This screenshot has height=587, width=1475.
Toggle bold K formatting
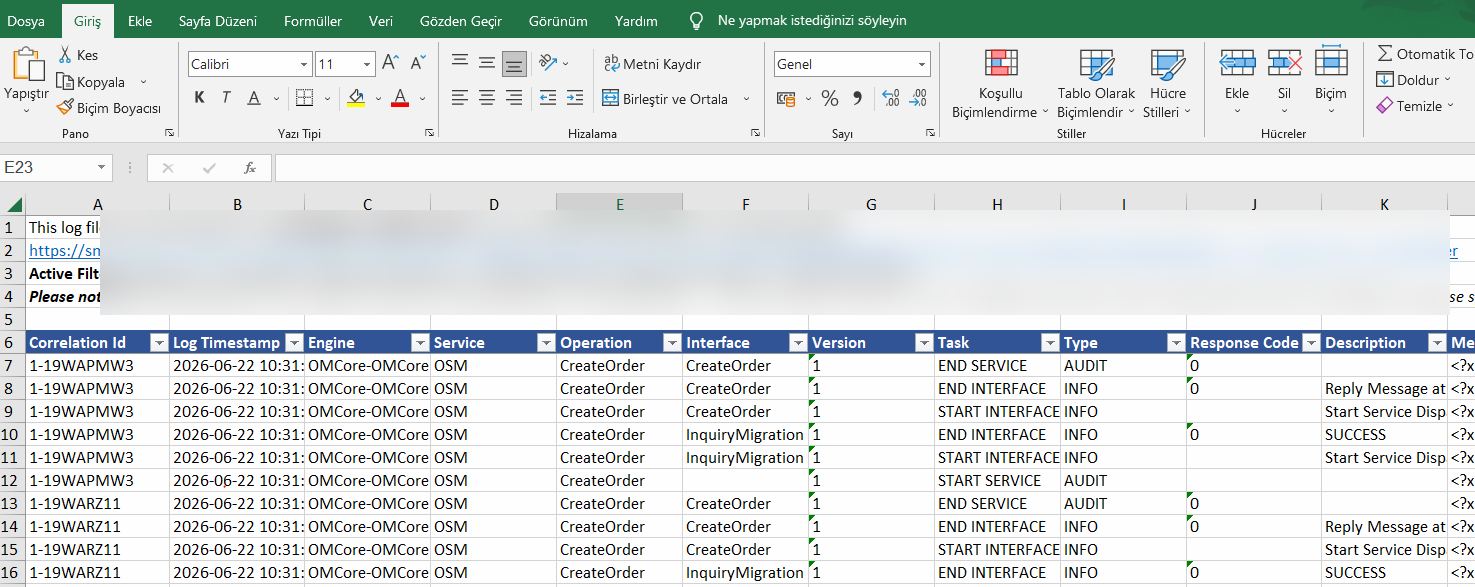click(x=199, y=98)
